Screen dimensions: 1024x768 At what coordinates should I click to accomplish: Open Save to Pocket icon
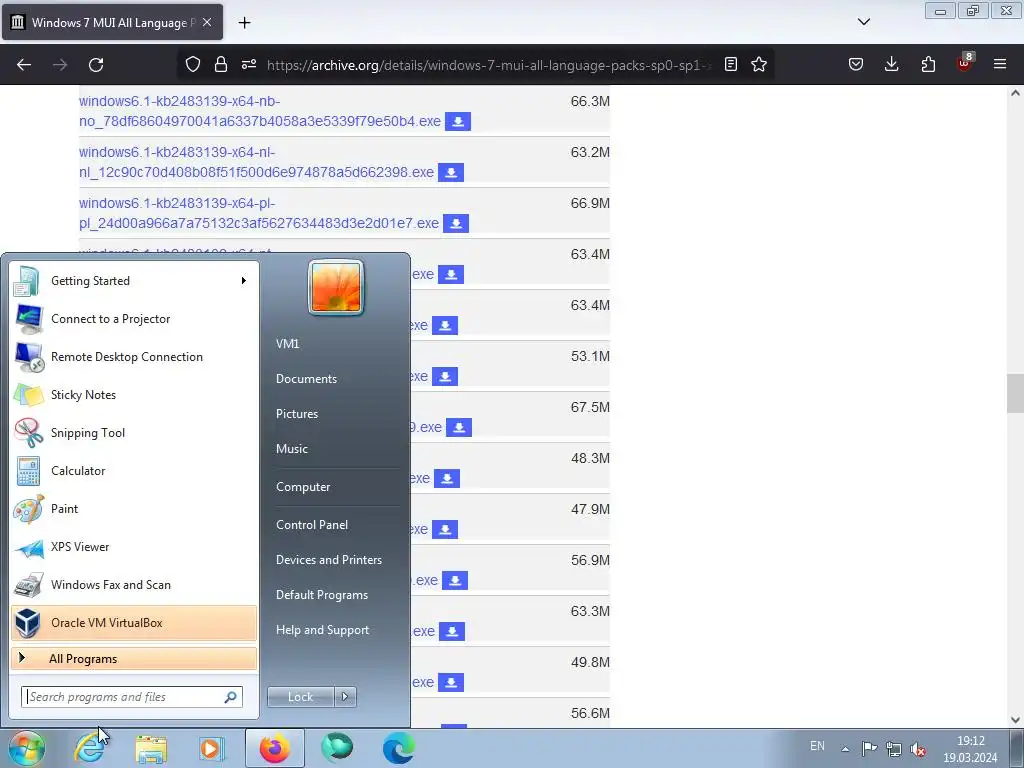pyautogui.click(x=856, y=64)
